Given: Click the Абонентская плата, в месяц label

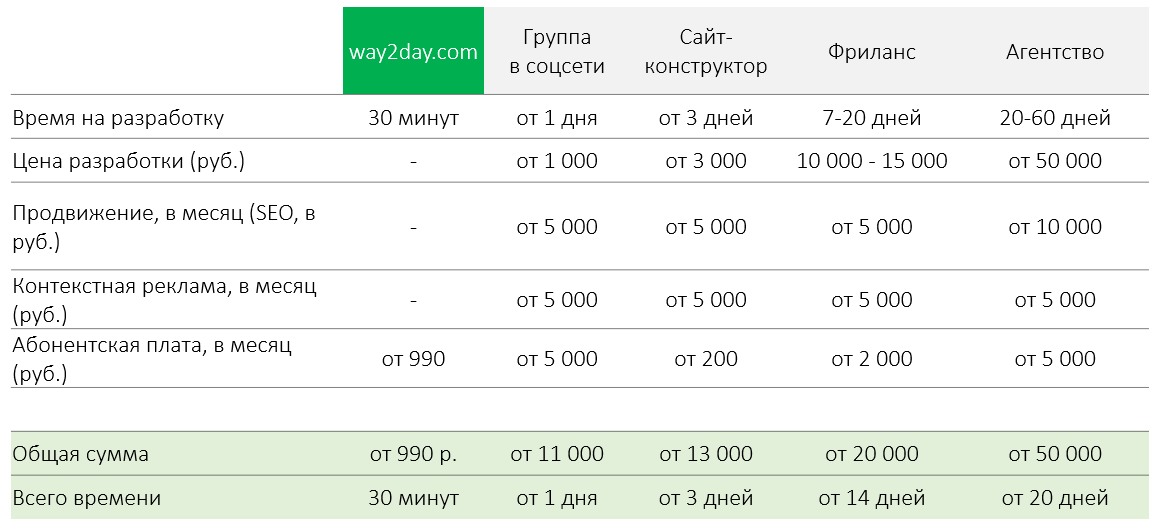Looking at the screenshot, I should point(152,358).
